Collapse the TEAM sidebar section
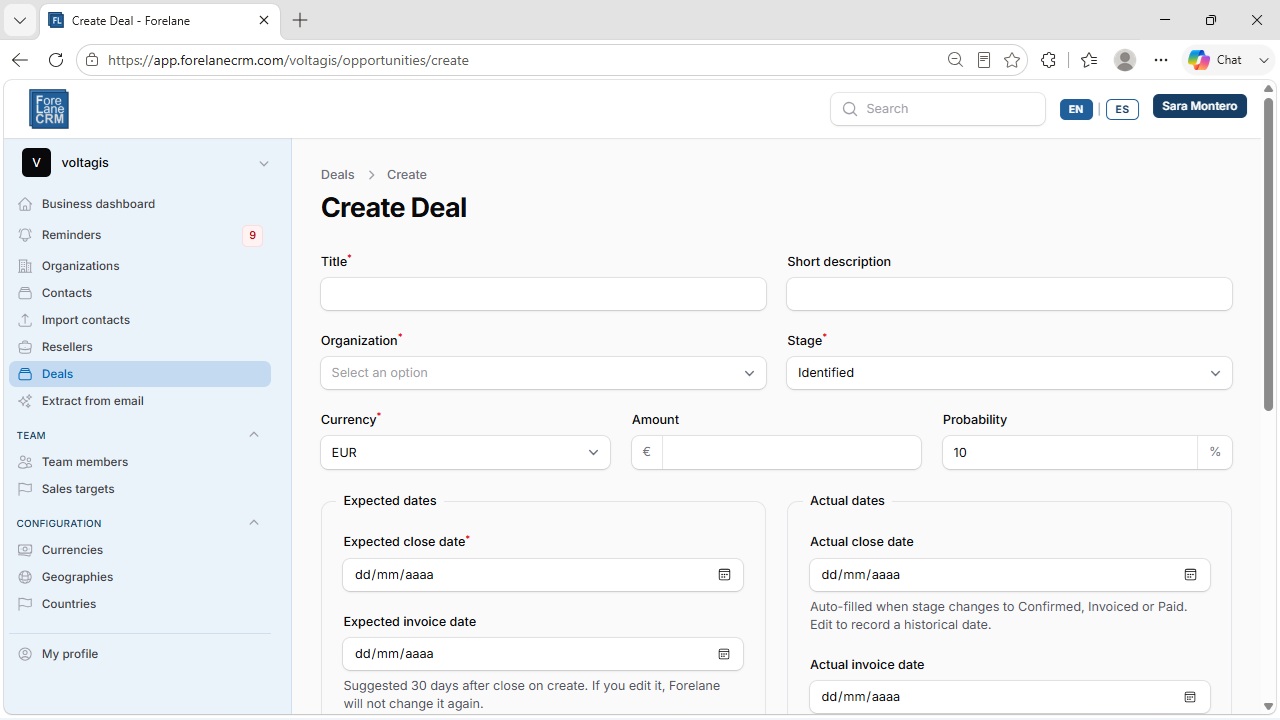 tap(254, 435)
